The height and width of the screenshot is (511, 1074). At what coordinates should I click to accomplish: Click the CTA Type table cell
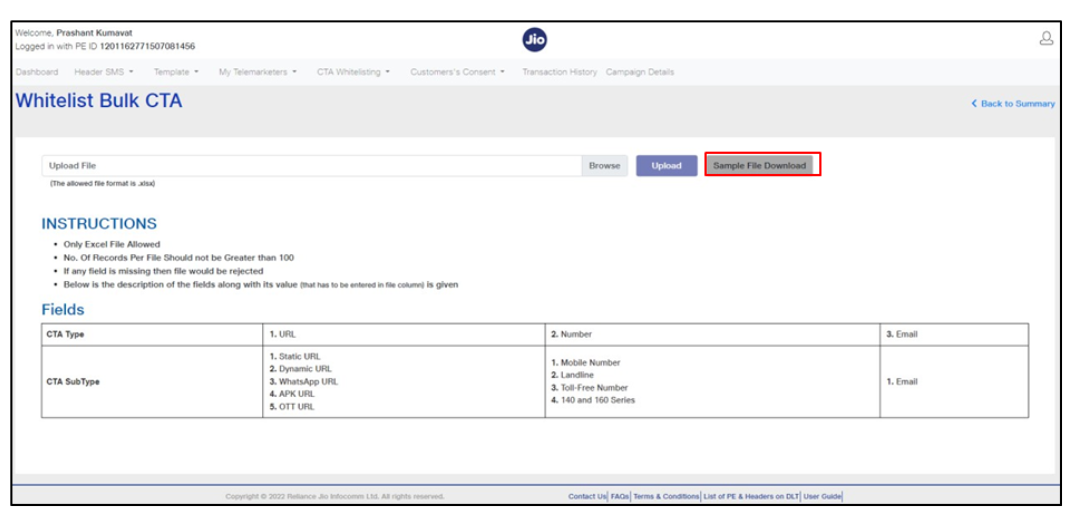pos(152,334)
